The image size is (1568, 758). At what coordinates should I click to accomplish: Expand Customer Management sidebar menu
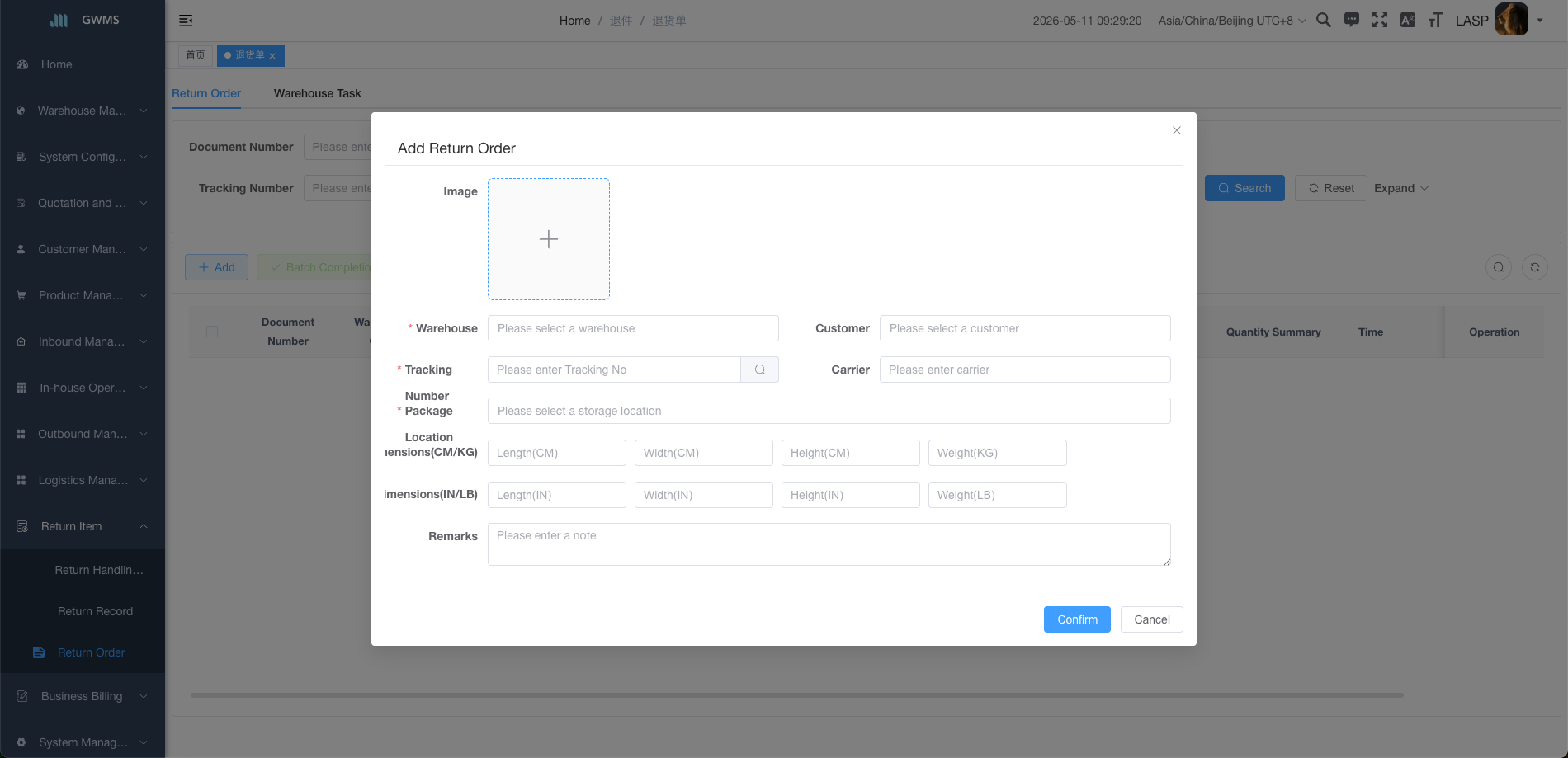coord(83,249)
